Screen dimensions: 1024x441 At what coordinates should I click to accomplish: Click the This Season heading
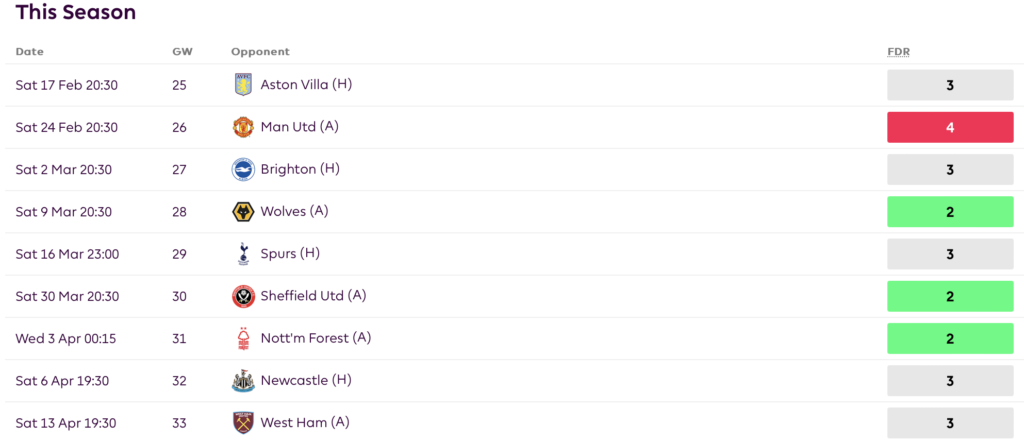76,13
